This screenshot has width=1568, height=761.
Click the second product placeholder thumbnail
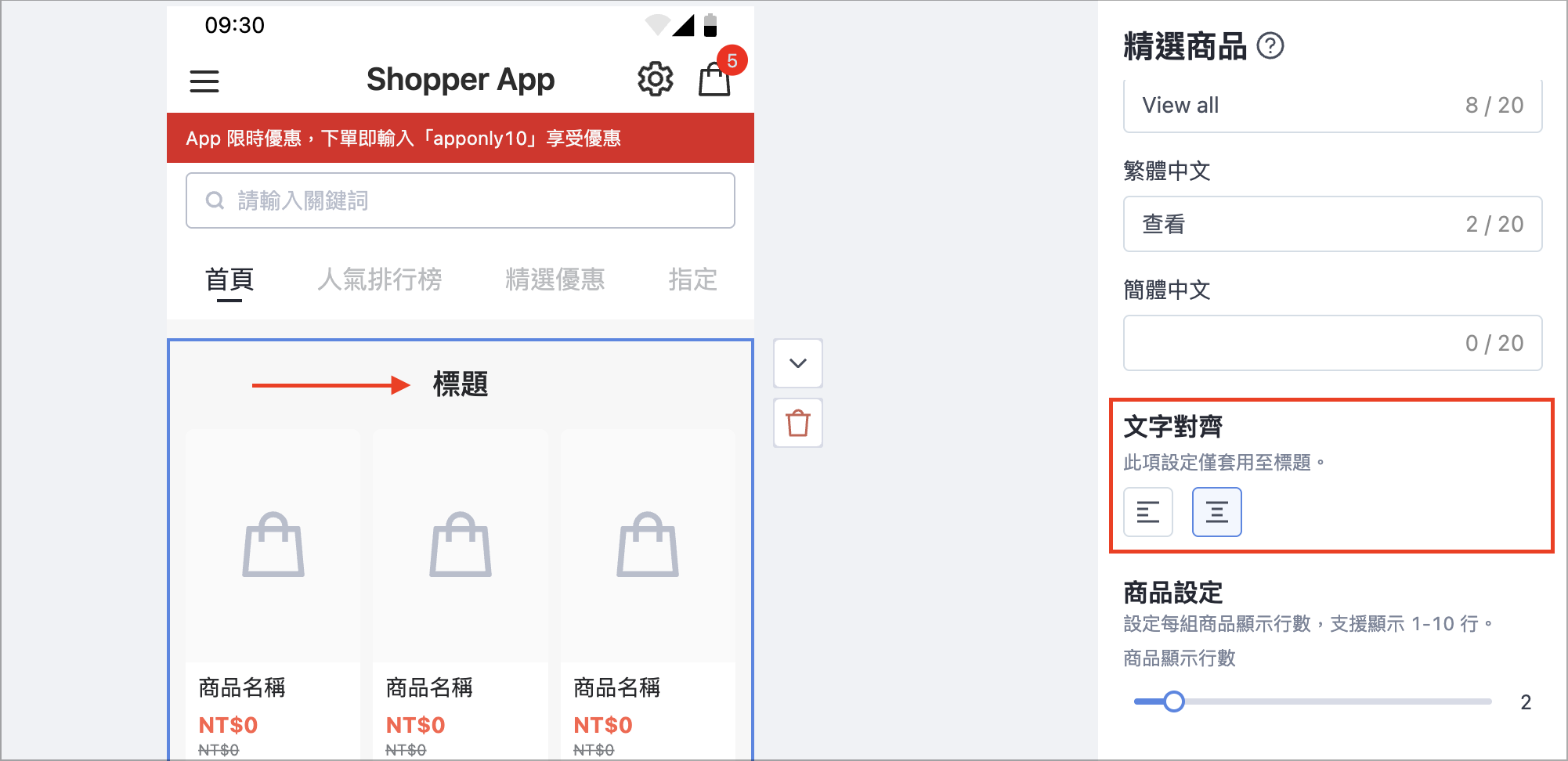click(461, 545)
